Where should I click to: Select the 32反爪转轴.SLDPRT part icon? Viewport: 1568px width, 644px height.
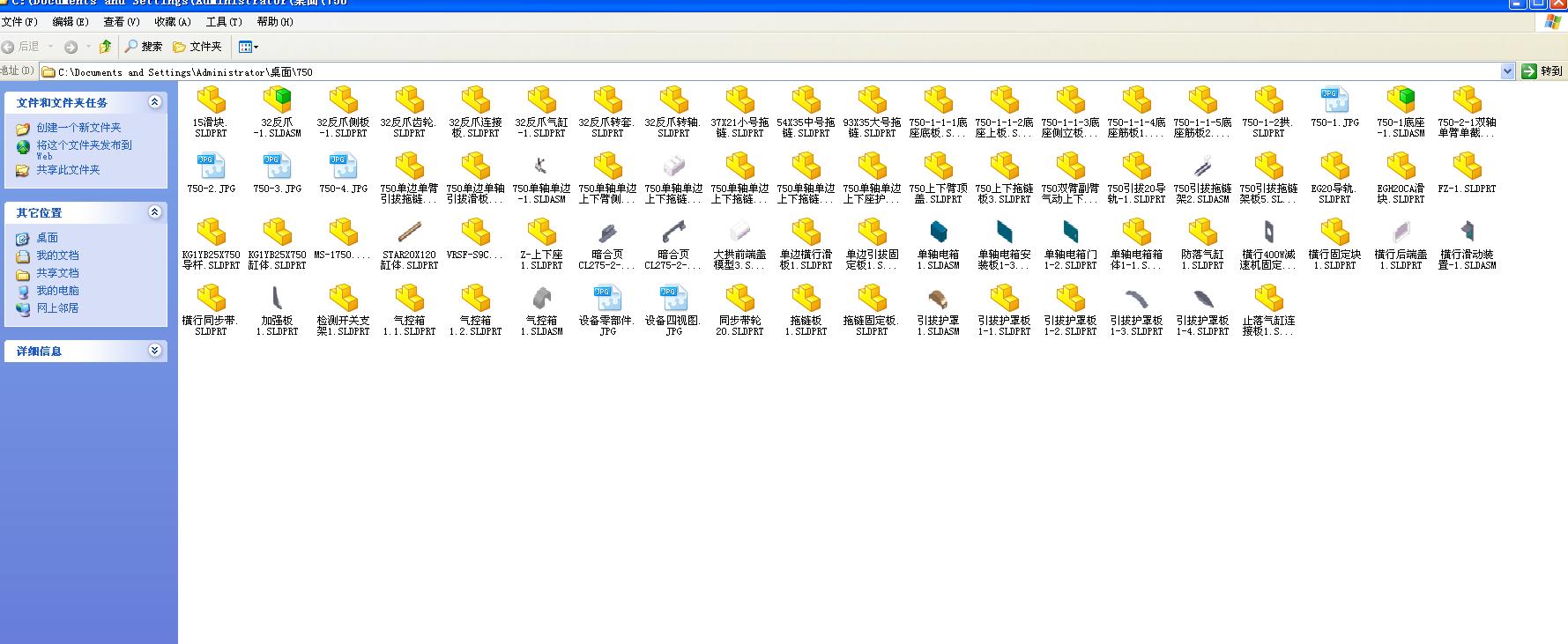[x=673, y=100]
